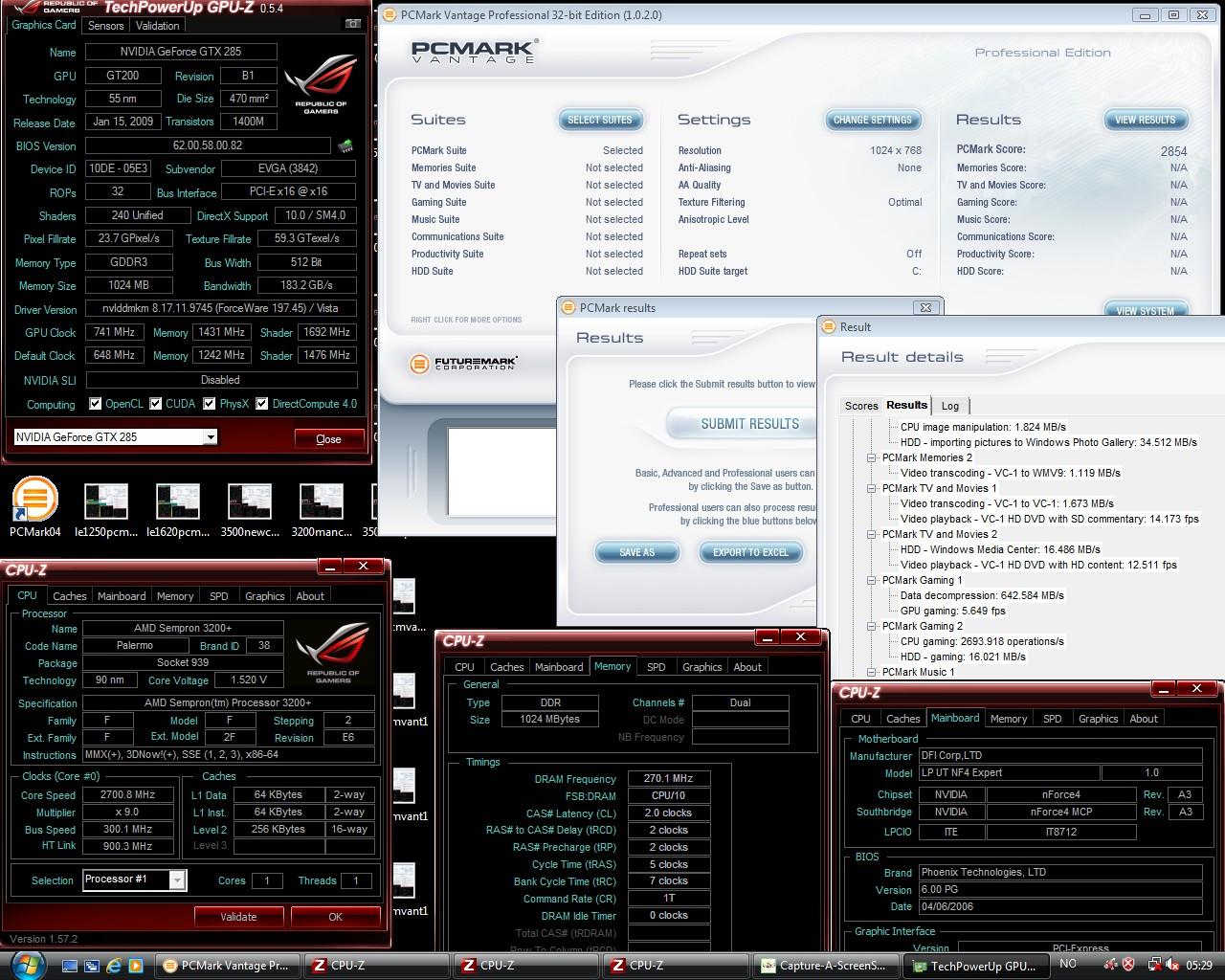
Task: Click the VIEW RESULTS button
Action: tap(1146, 120)
